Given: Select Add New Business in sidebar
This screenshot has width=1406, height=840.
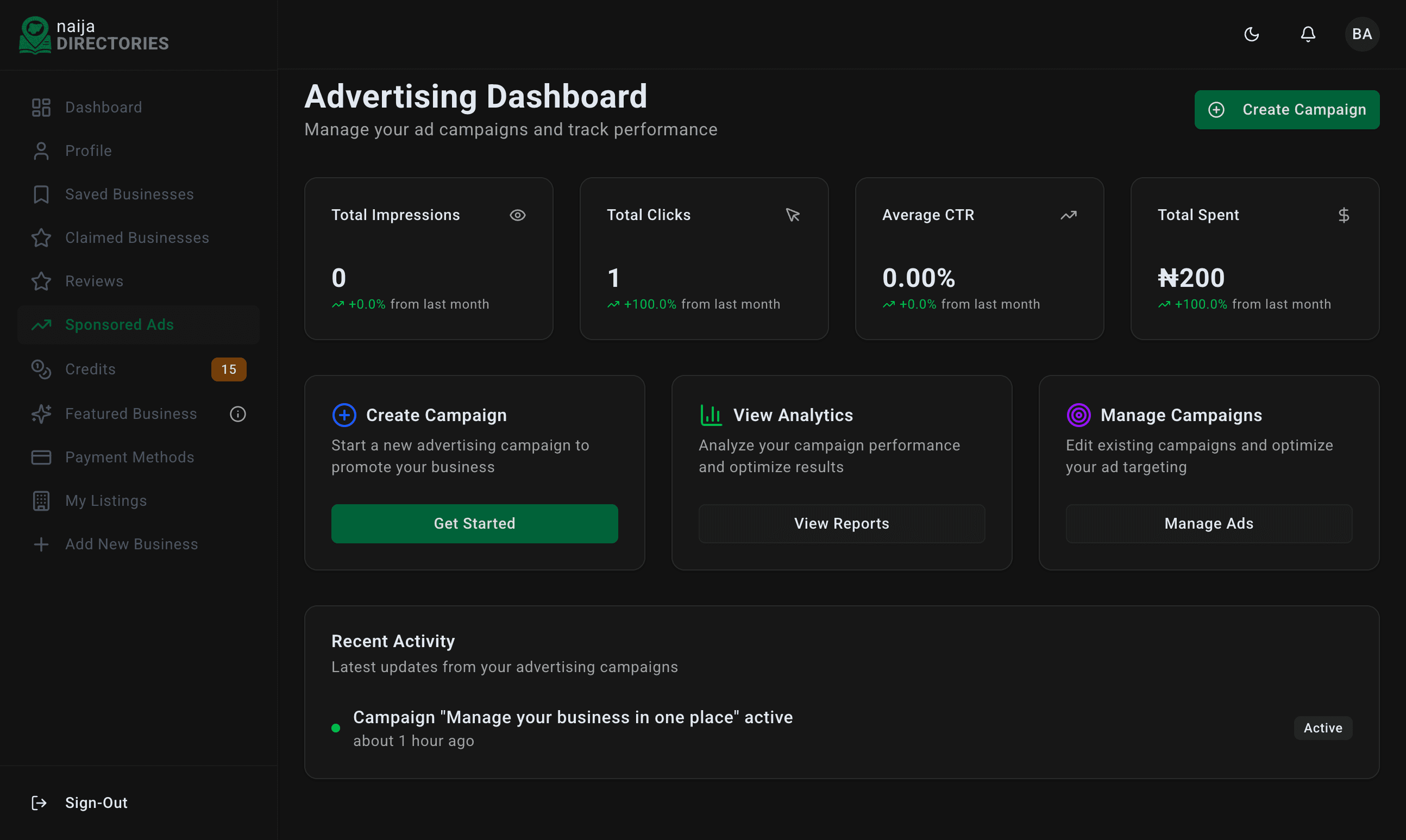Looking at the screenshot, I should [x=131, y=544].
